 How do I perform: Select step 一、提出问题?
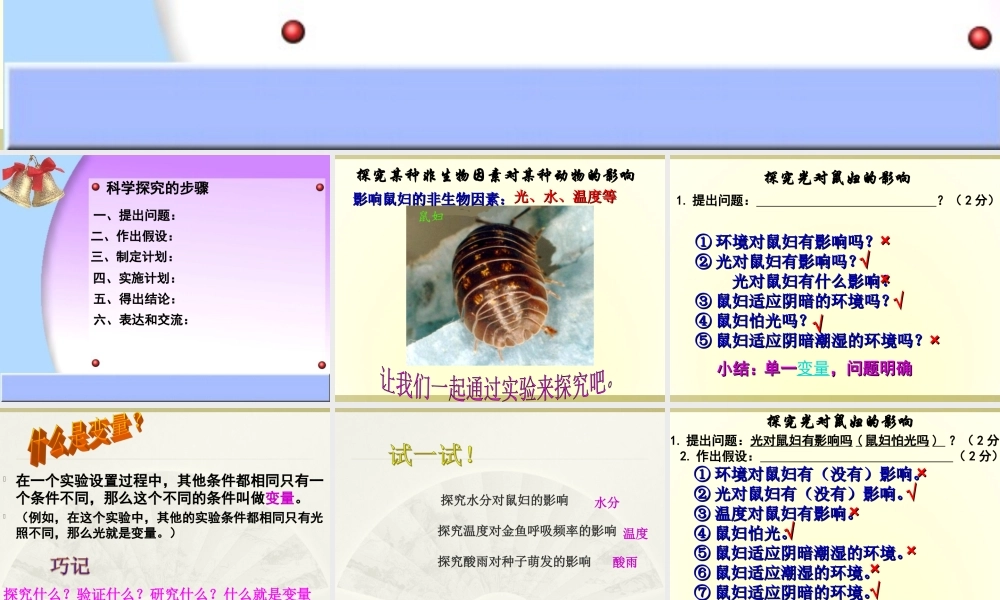134,216
